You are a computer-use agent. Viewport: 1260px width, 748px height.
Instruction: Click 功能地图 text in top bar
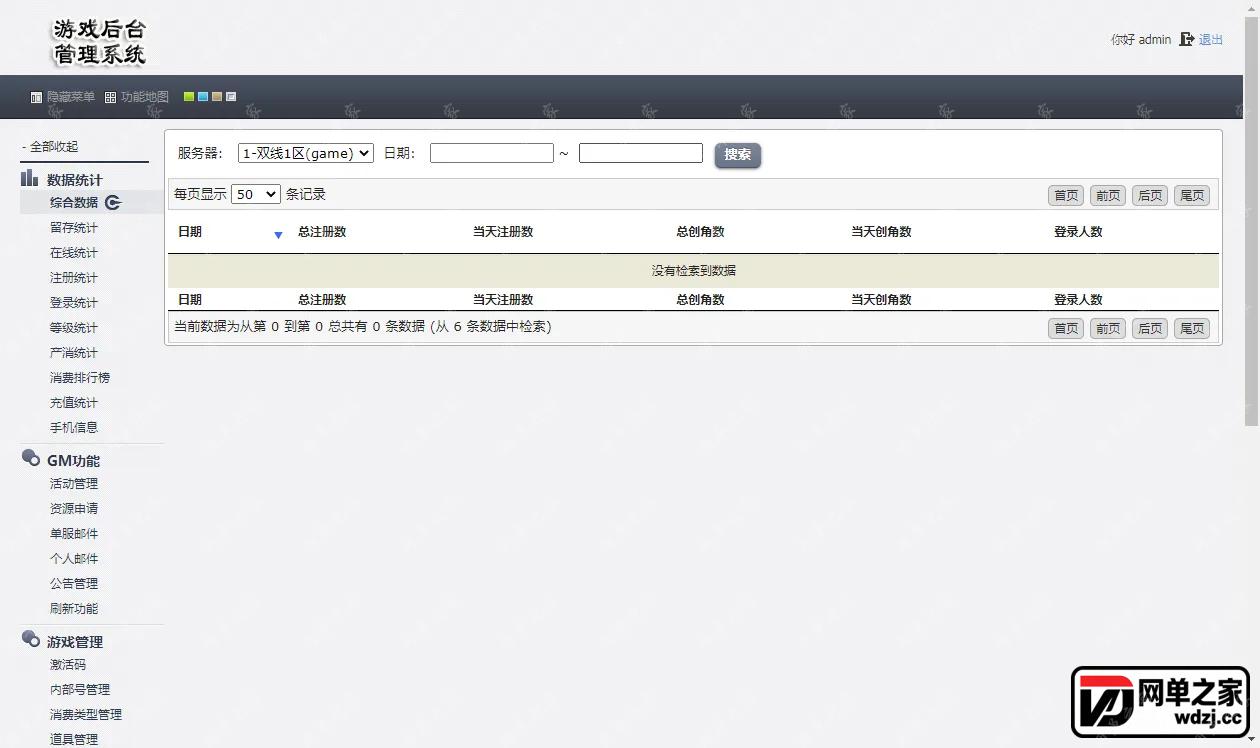coord(145,98)
